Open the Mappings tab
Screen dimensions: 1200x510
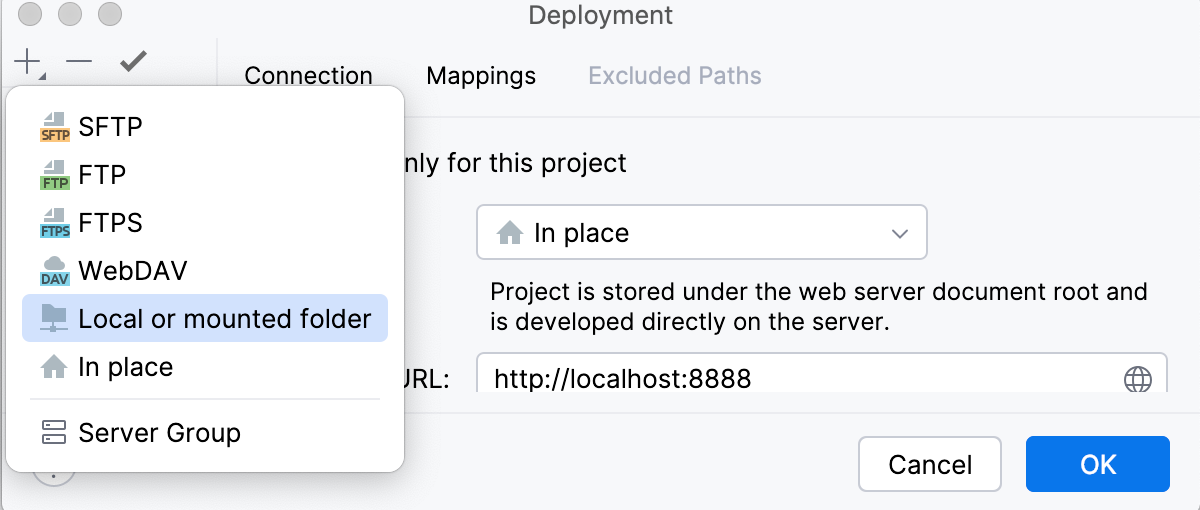tap(481, 76)
